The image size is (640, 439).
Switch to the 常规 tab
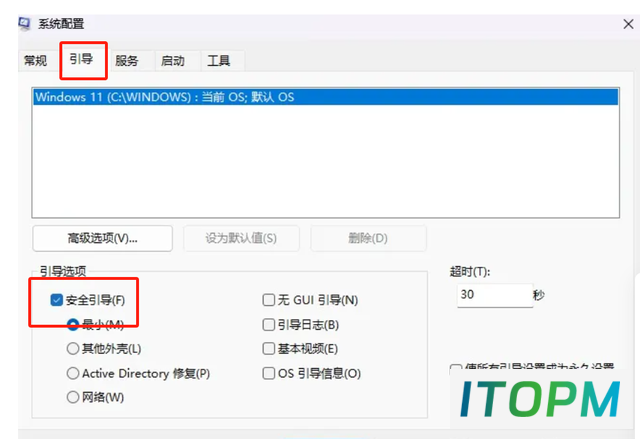click(x=36, y=61)
